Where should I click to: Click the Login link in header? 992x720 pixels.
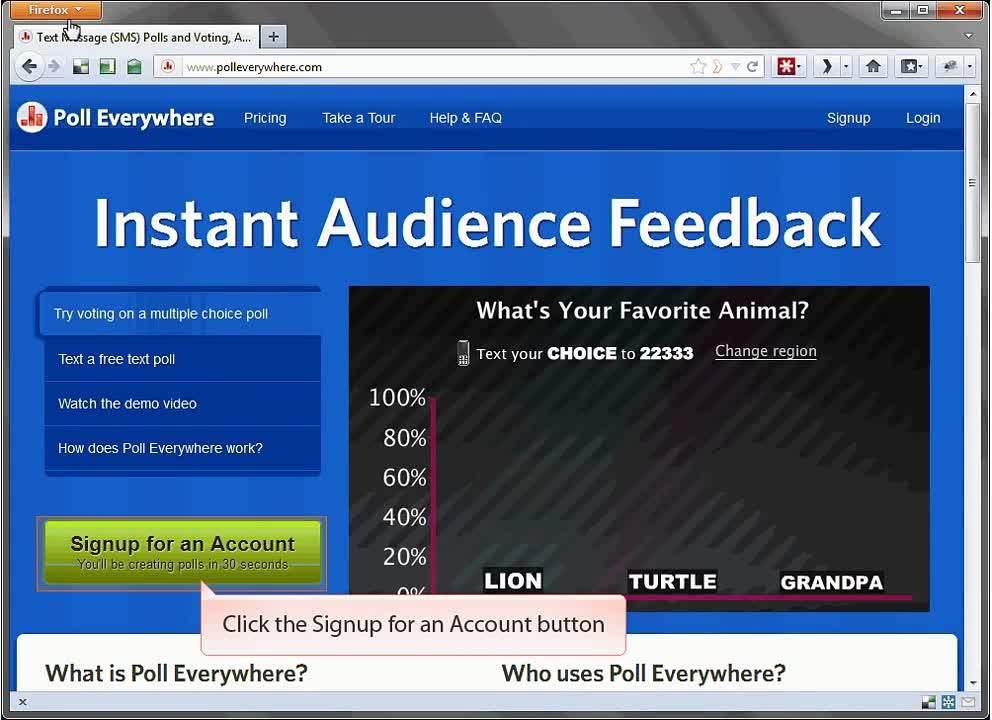pyautogui.click(x=923, y=118)
